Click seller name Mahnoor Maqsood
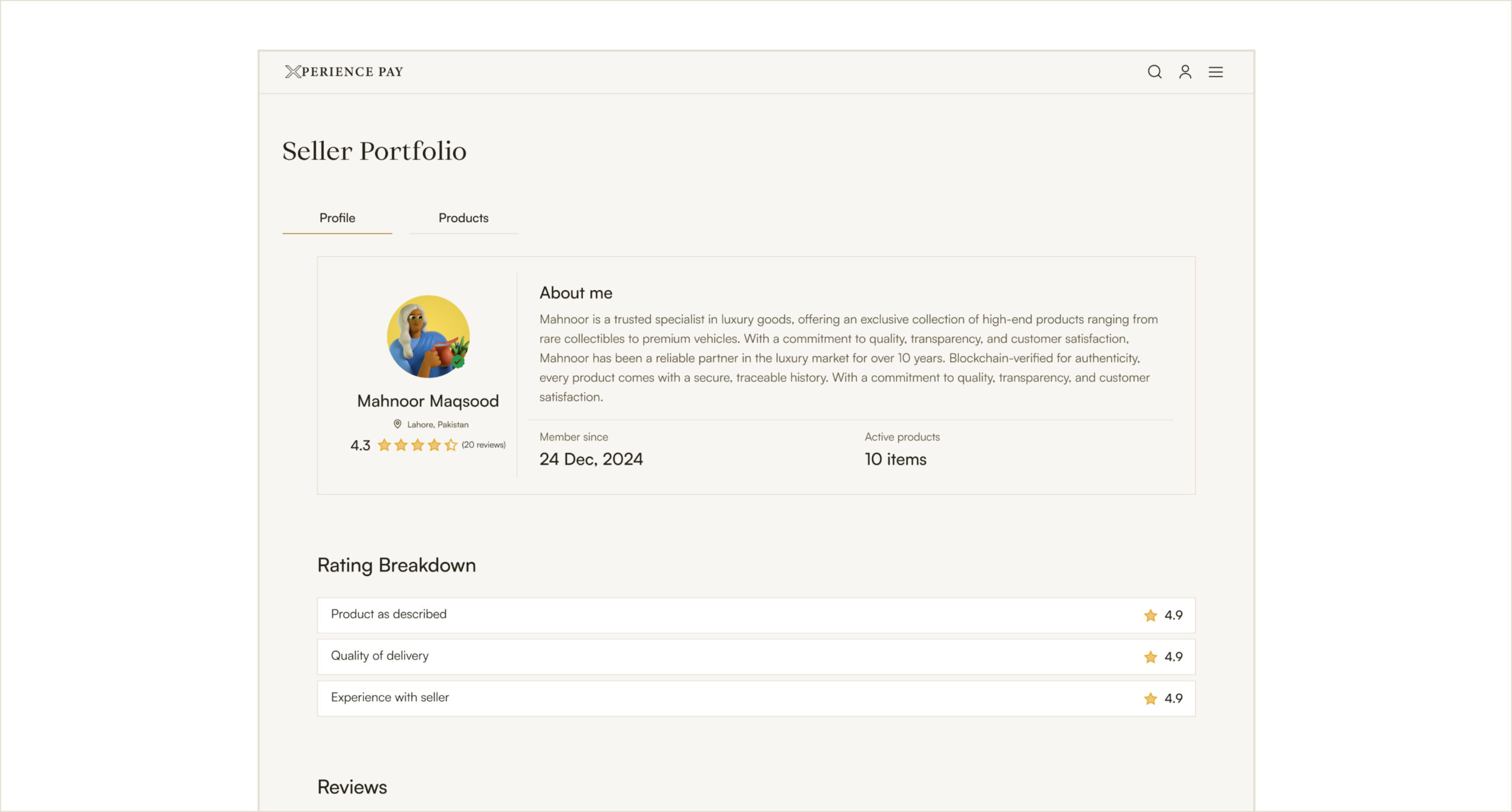 coord(428,401)
